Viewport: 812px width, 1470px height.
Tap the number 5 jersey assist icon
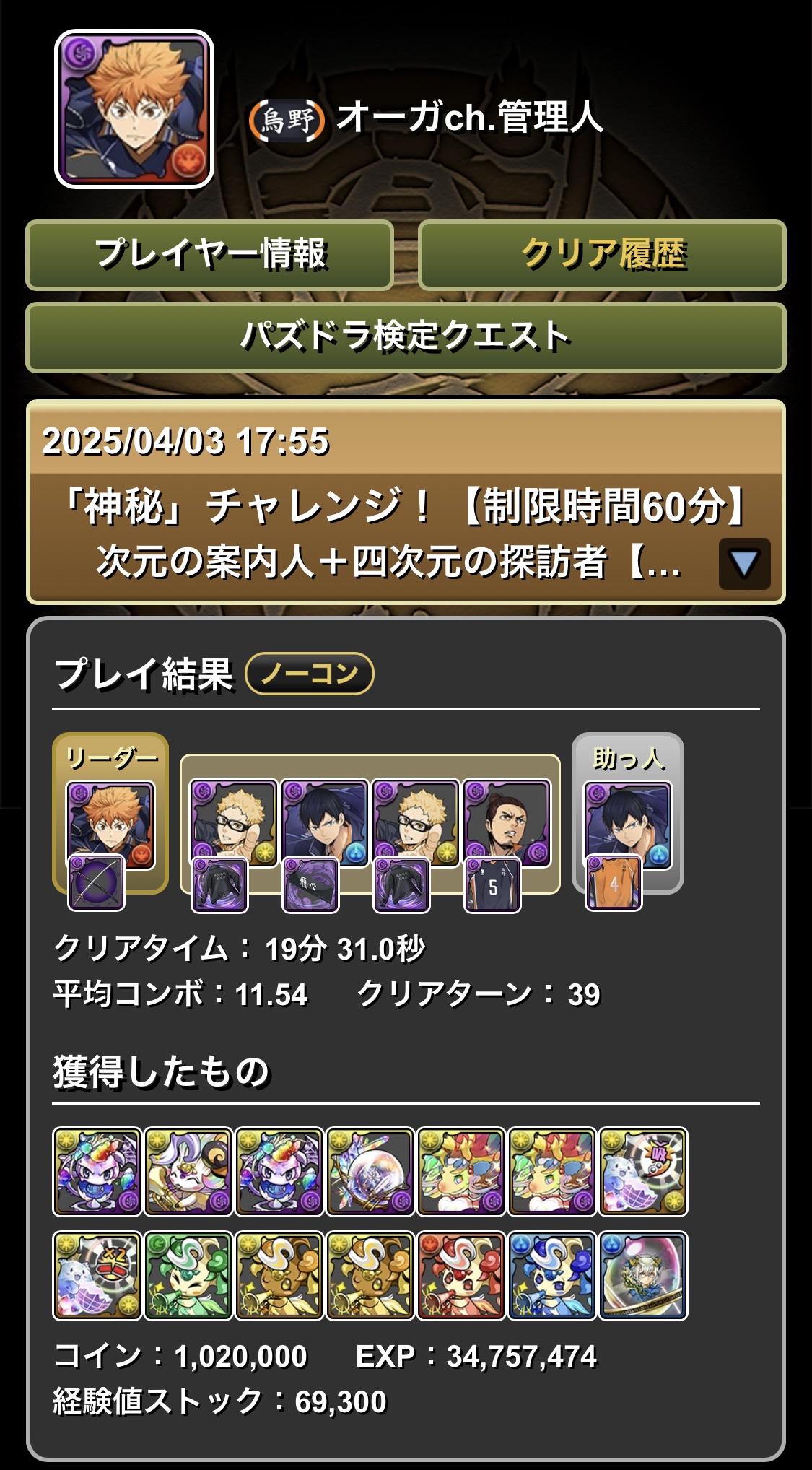(492, 885)
